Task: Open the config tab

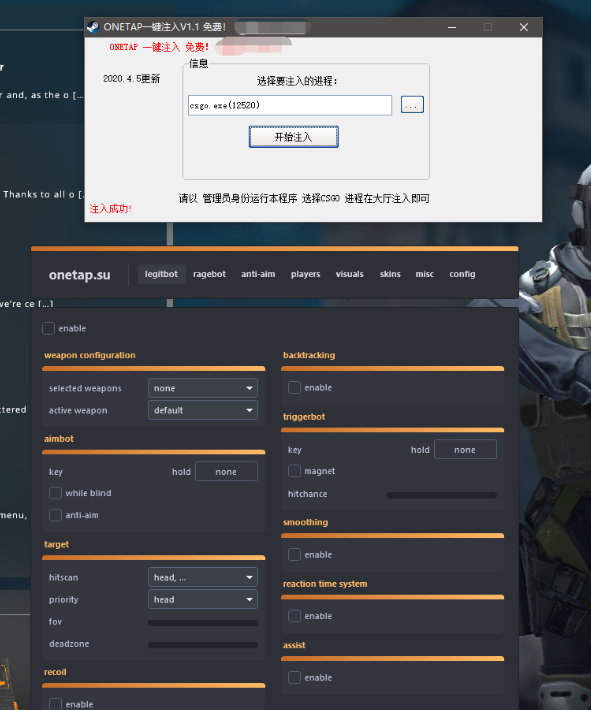Action: pos(462,274)
